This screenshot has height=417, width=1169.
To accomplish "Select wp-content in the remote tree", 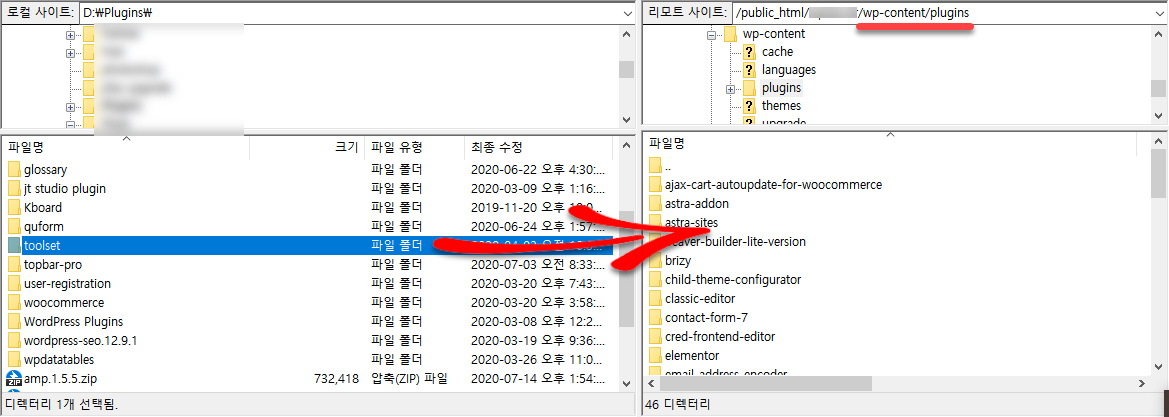I will (x=774, y=34).
